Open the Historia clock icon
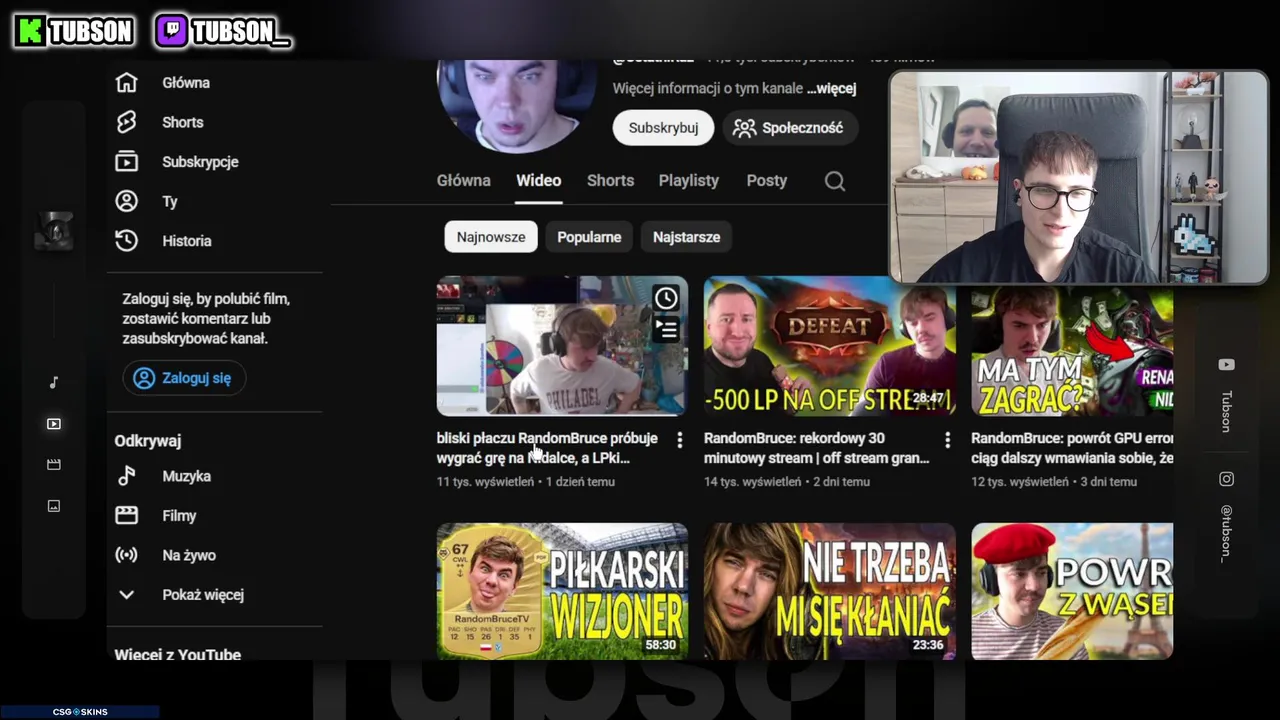Viewport: 1280px width, 720px height. point(126,241)
